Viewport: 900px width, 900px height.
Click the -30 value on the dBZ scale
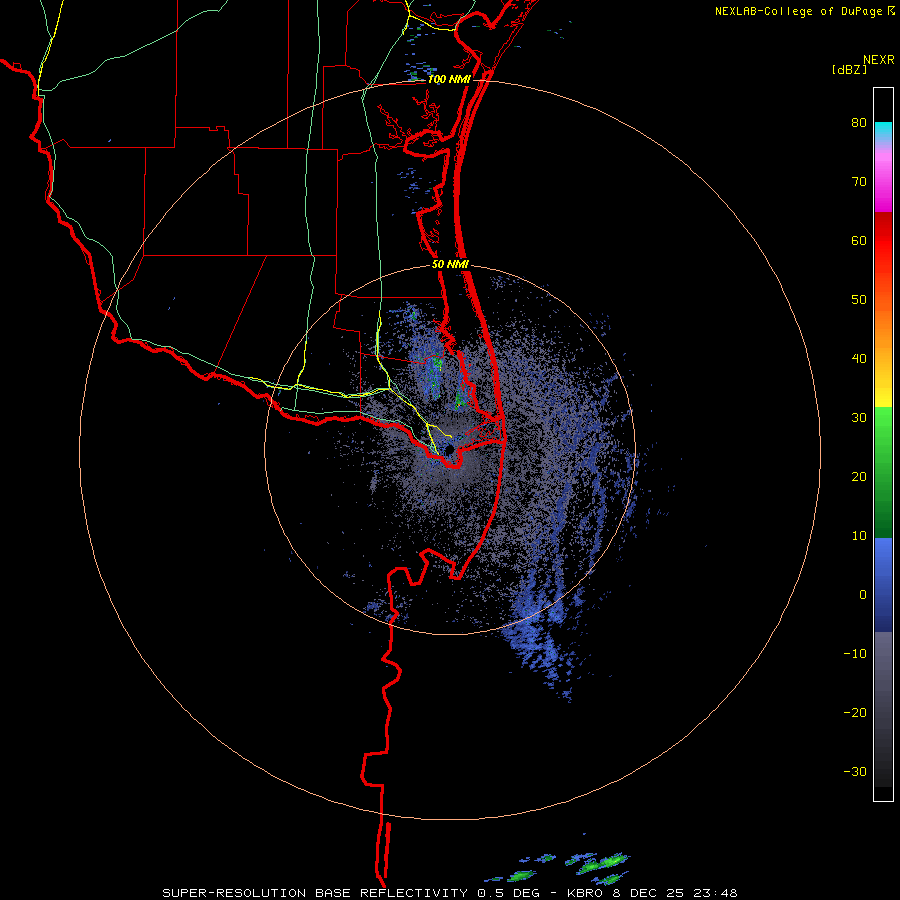855,771
